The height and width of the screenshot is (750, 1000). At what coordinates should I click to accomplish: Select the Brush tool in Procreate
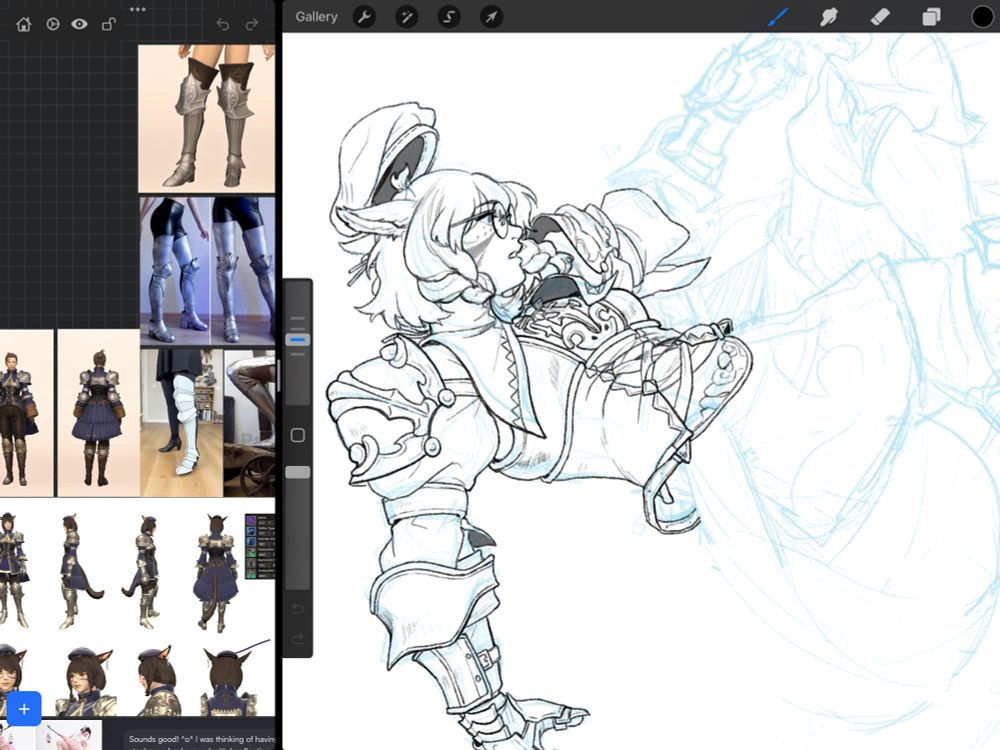click(x=778, y=17)
